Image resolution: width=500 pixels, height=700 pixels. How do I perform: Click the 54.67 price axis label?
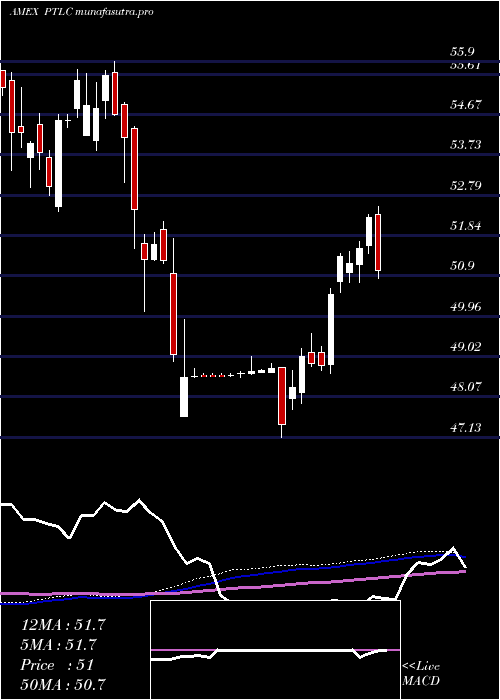pyautogui.click(x=466, y=105)
